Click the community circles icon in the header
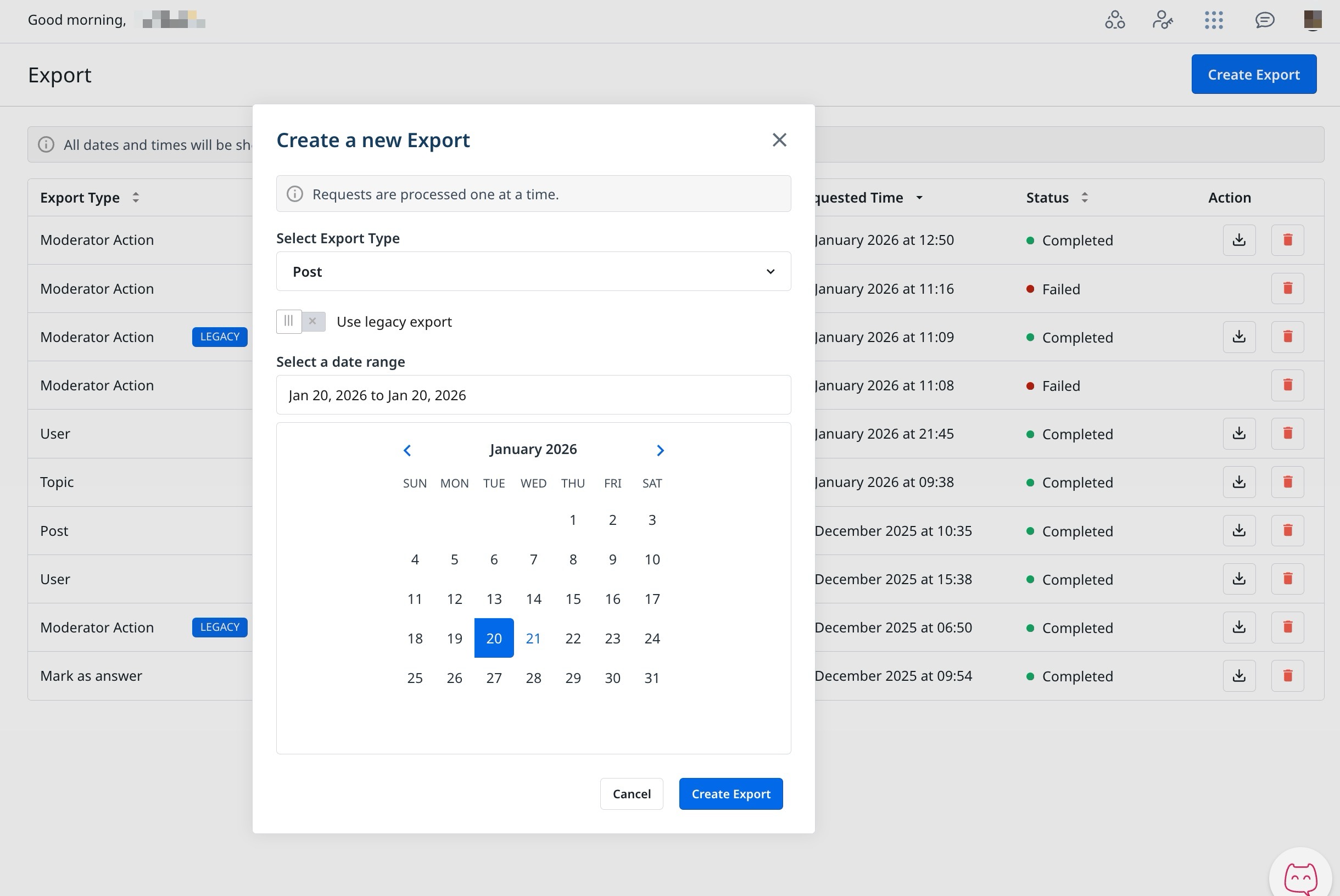 [1114, 20]
